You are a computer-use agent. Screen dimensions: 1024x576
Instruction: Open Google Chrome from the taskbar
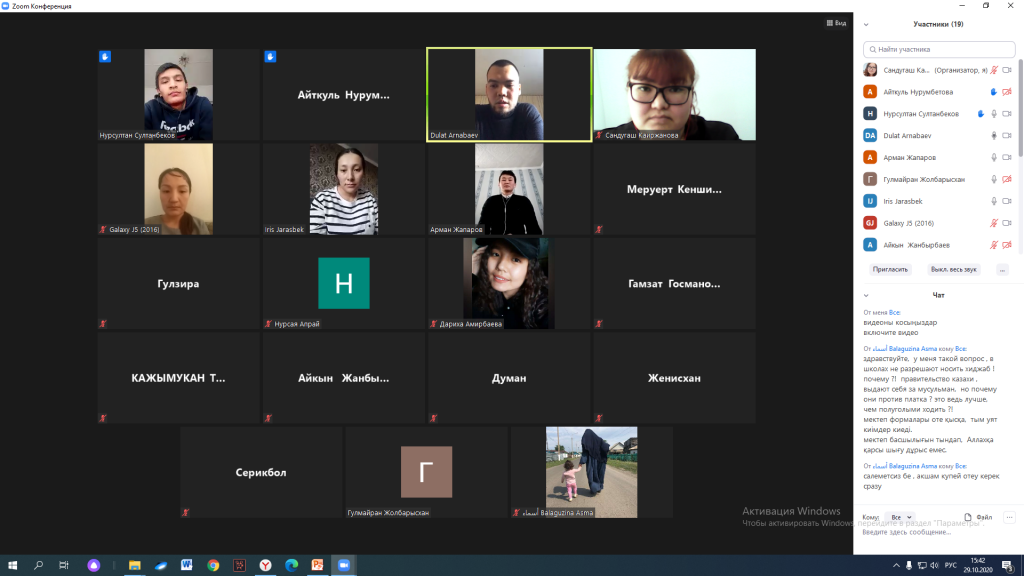(213, 565)
